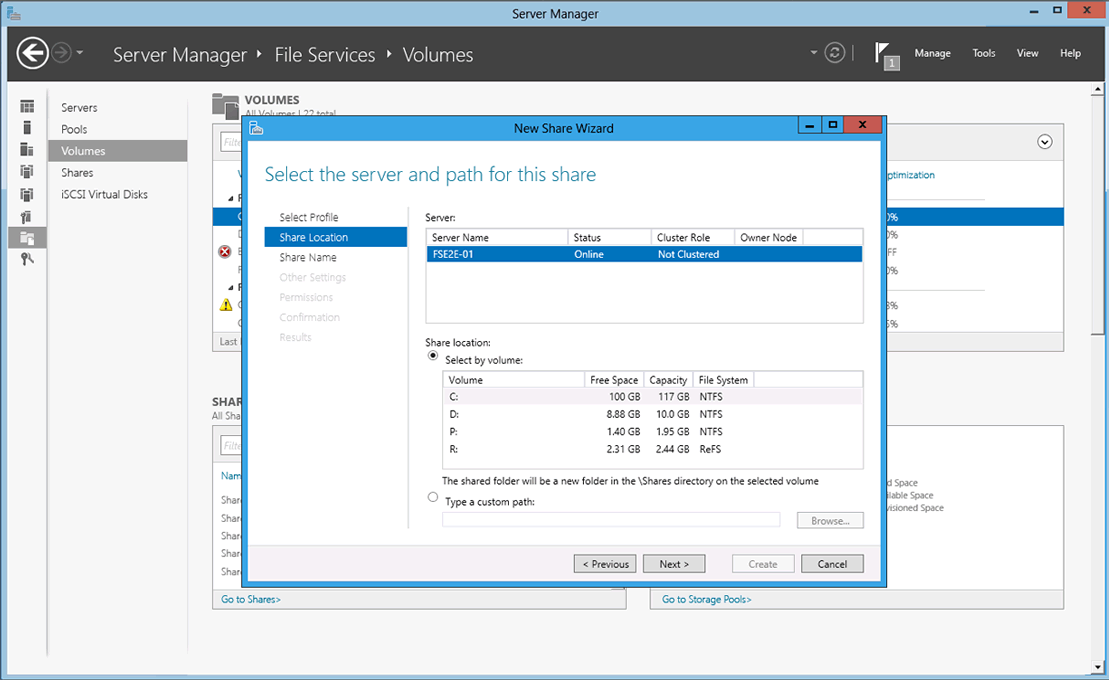Expand the Volumes tile chevron button
1109x680 pixels.
[x=1045, y=142]
